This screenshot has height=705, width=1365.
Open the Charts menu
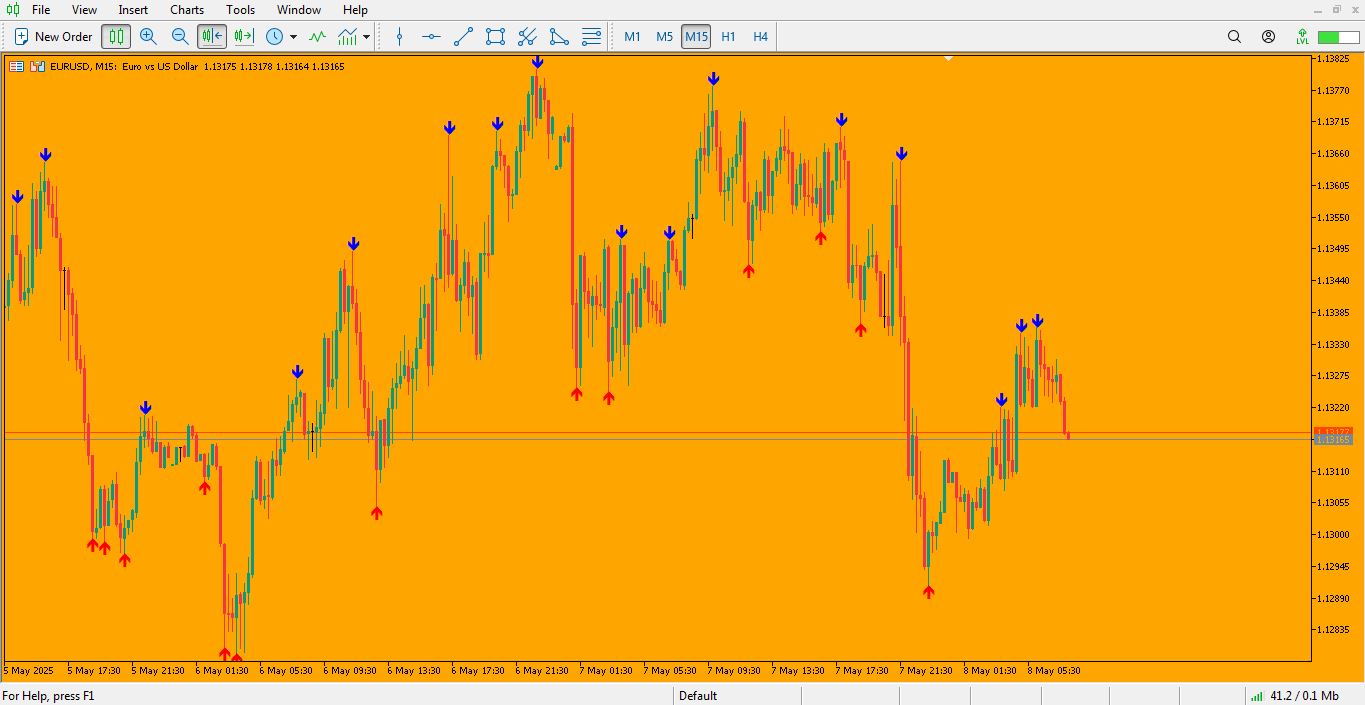coord(187,10)
